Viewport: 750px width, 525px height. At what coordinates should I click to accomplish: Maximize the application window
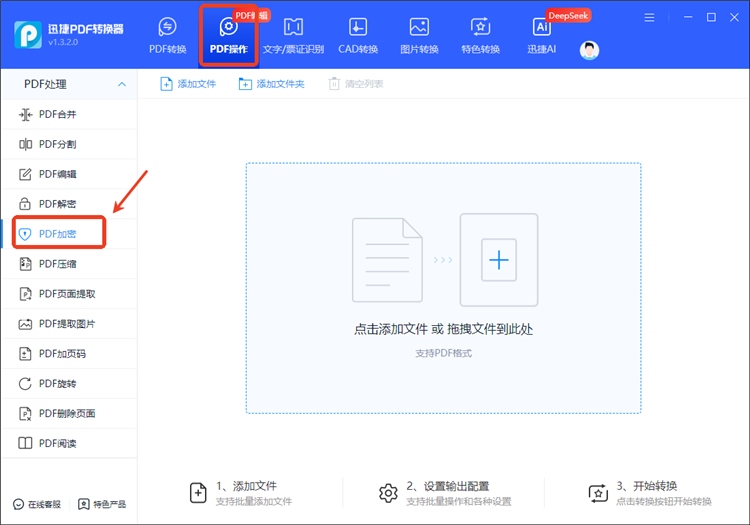coord(711,17)
